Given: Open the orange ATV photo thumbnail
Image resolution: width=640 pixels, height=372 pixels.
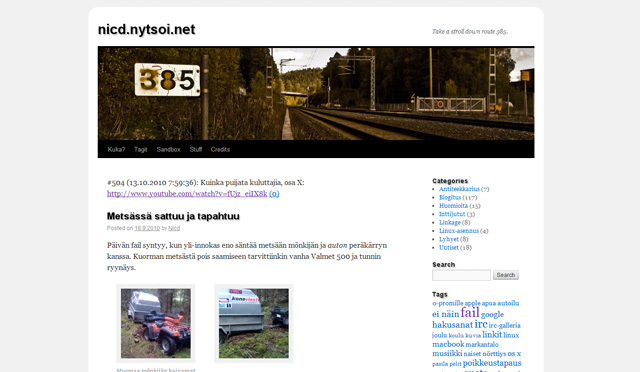Looking at the screenshot, I should [156, 323].
